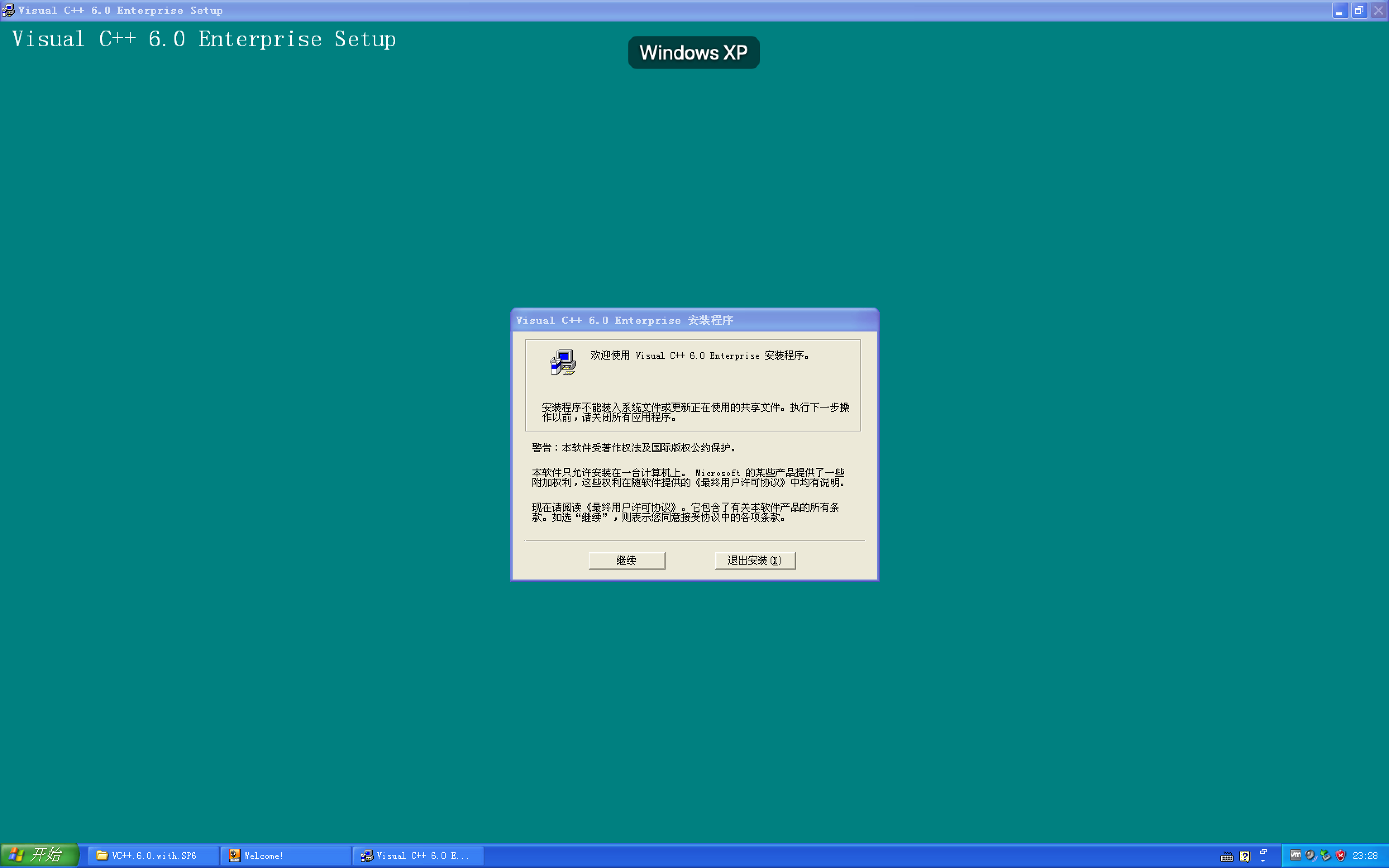
Task: Click the system clock showing 23:28
Action: (x=1365, y=855)
